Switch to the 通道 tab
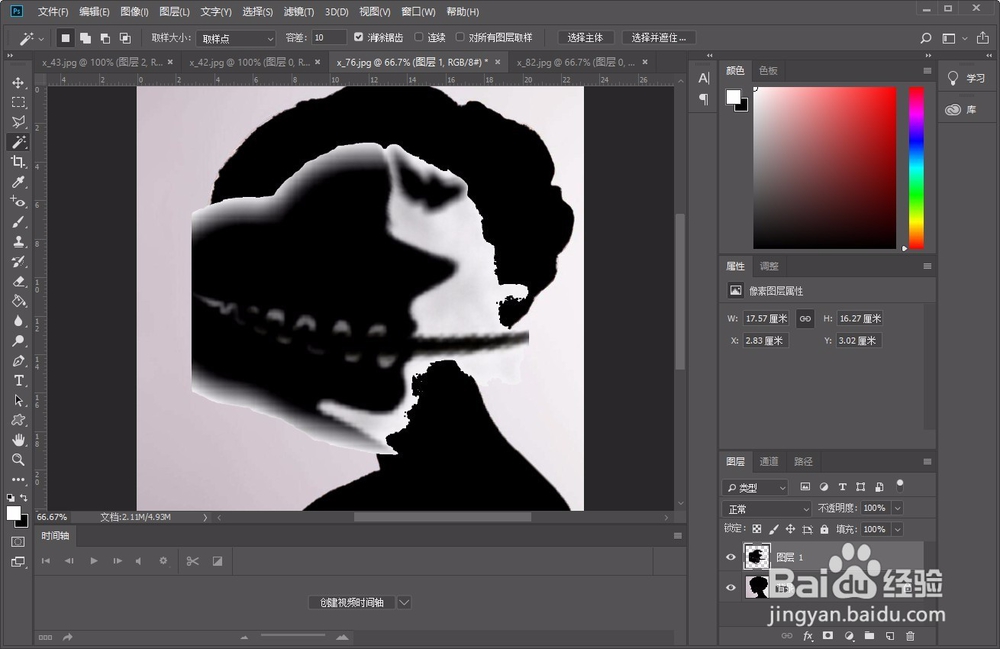 click(x=769, y=461)
